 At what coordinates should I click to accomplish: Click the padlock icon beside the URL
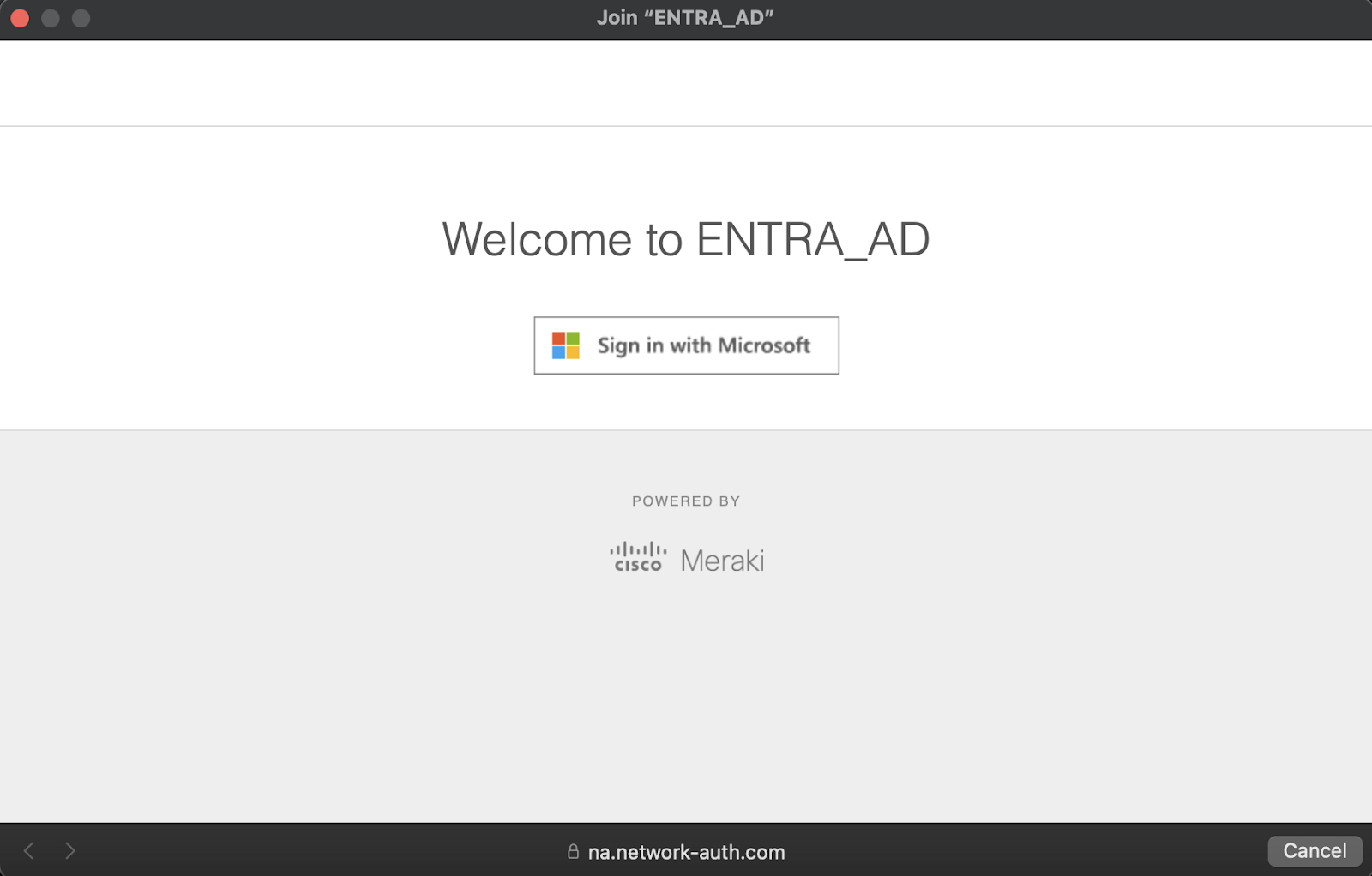tap(573, 851)
